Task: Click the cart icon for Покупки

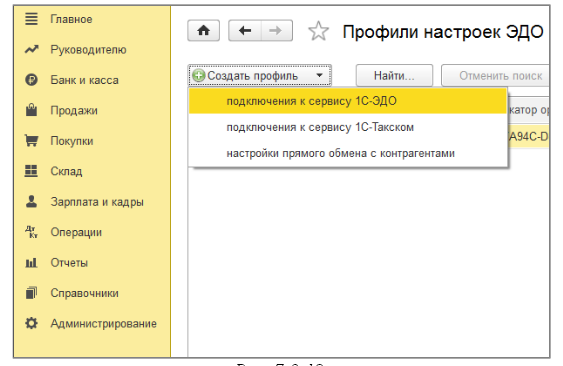Action: 31,140
